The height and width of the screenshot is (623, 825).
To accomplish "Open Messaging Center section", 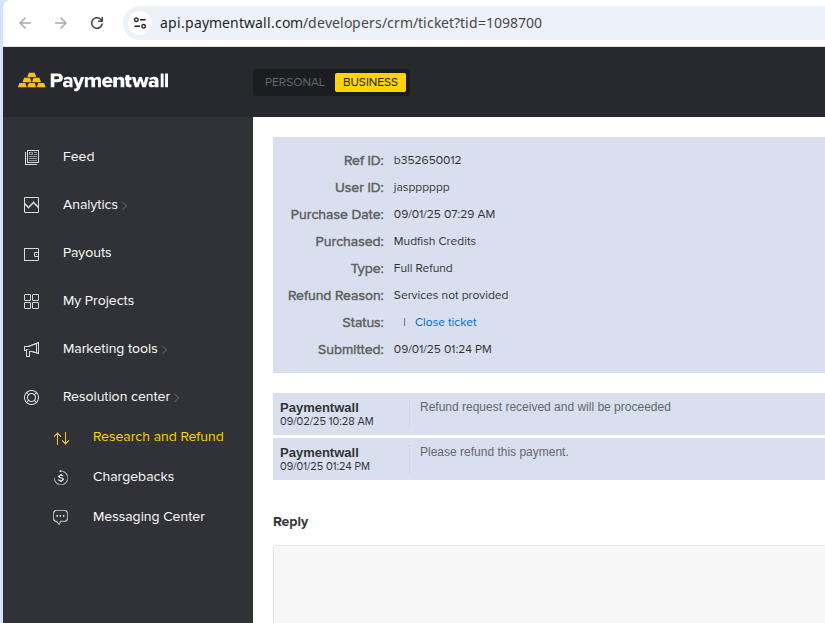I will (149, 517).
